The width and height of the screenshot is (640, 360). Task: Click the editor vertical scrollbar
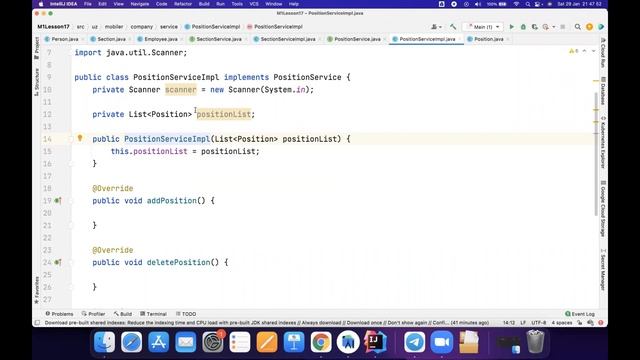click(x=596, y=155)
